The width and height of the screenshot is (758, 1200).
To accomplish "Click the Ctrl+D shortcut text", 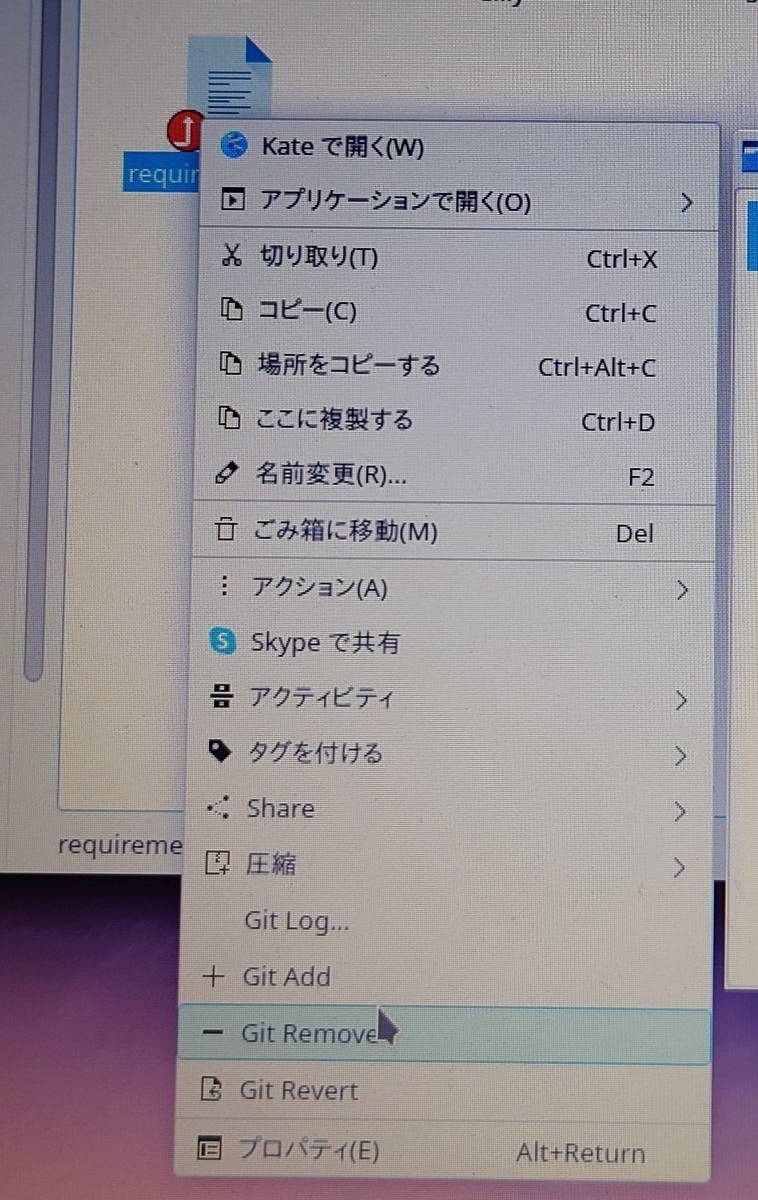I will (618, 422).
